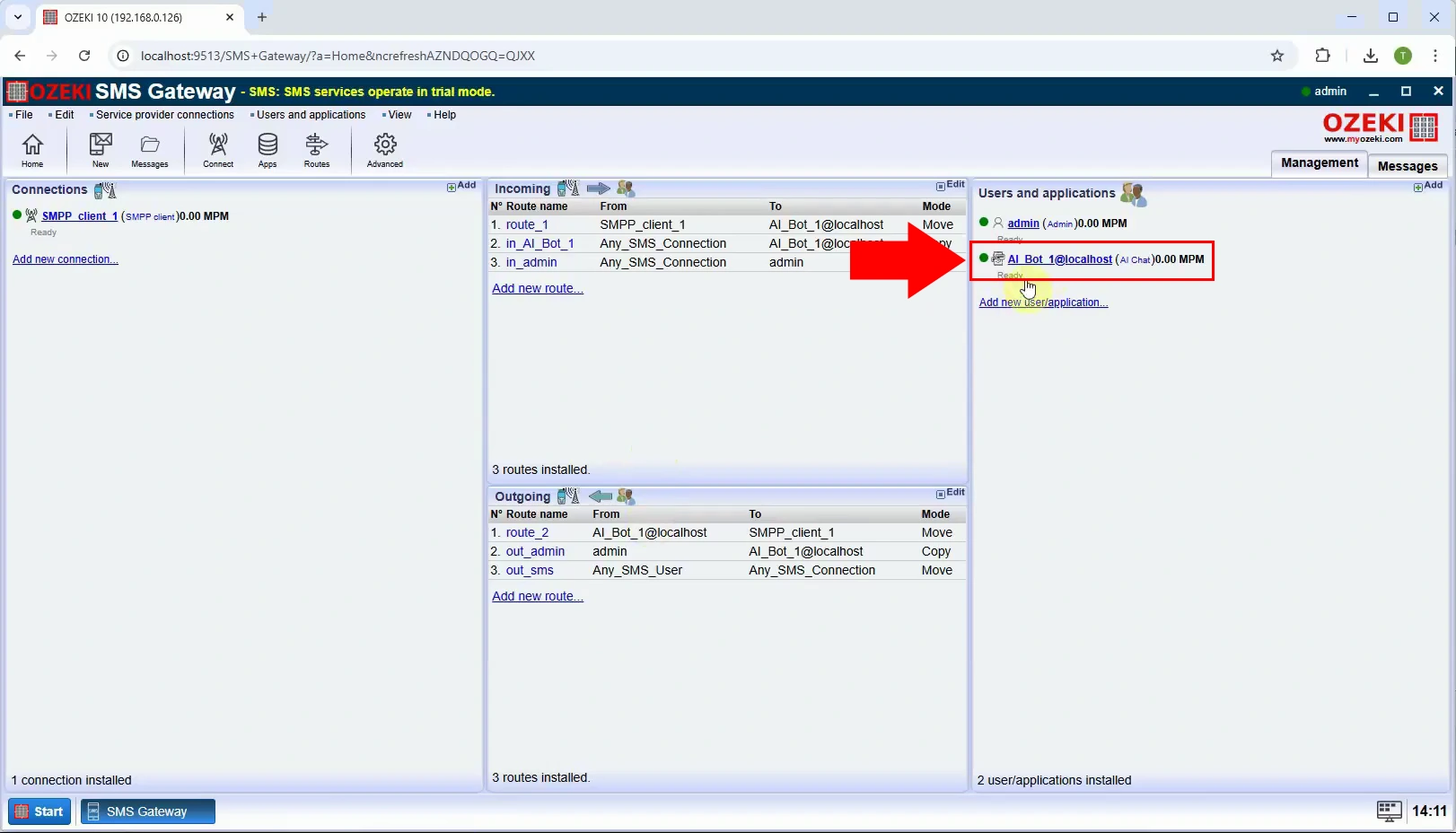Click Add new route under Incoming
Viewport: 1456px width, 833px height.
click(538, 288)
